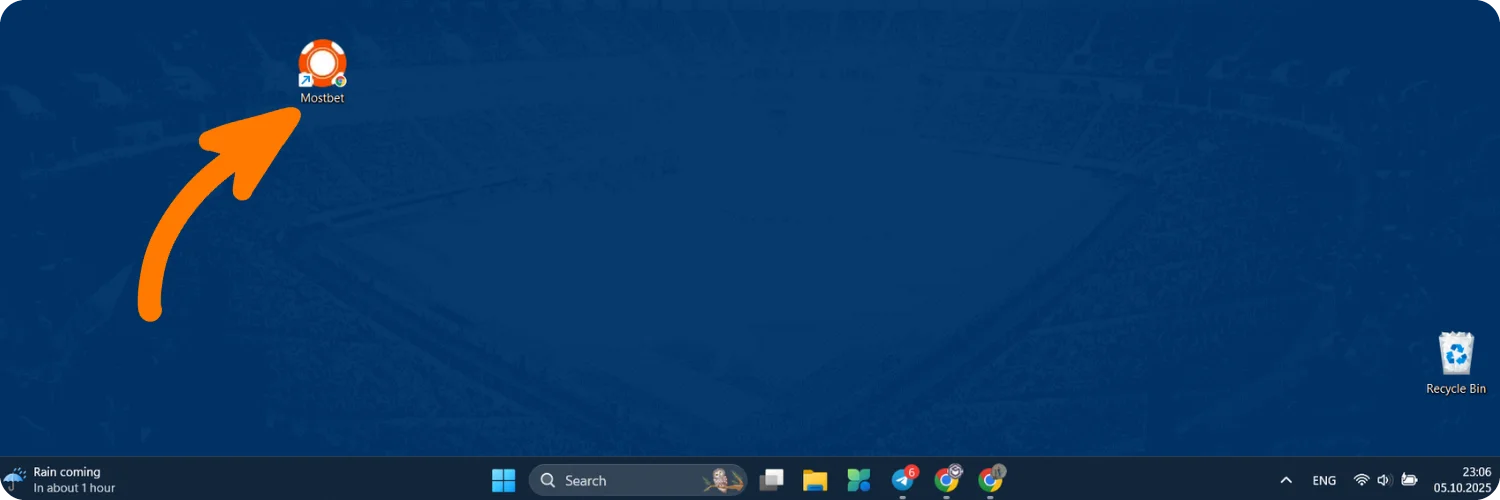Click the taskbar Search box
The image size is (1500, 500).
638,481
